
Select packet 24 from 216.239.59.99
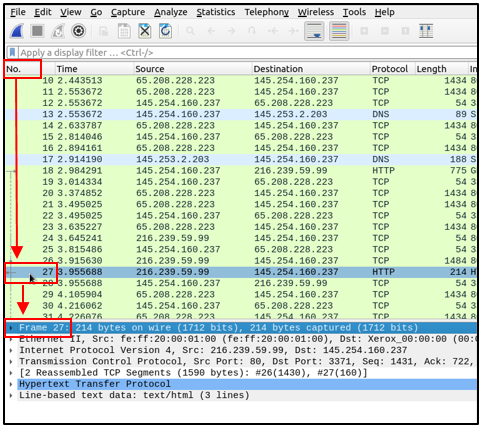coord(241,238)
